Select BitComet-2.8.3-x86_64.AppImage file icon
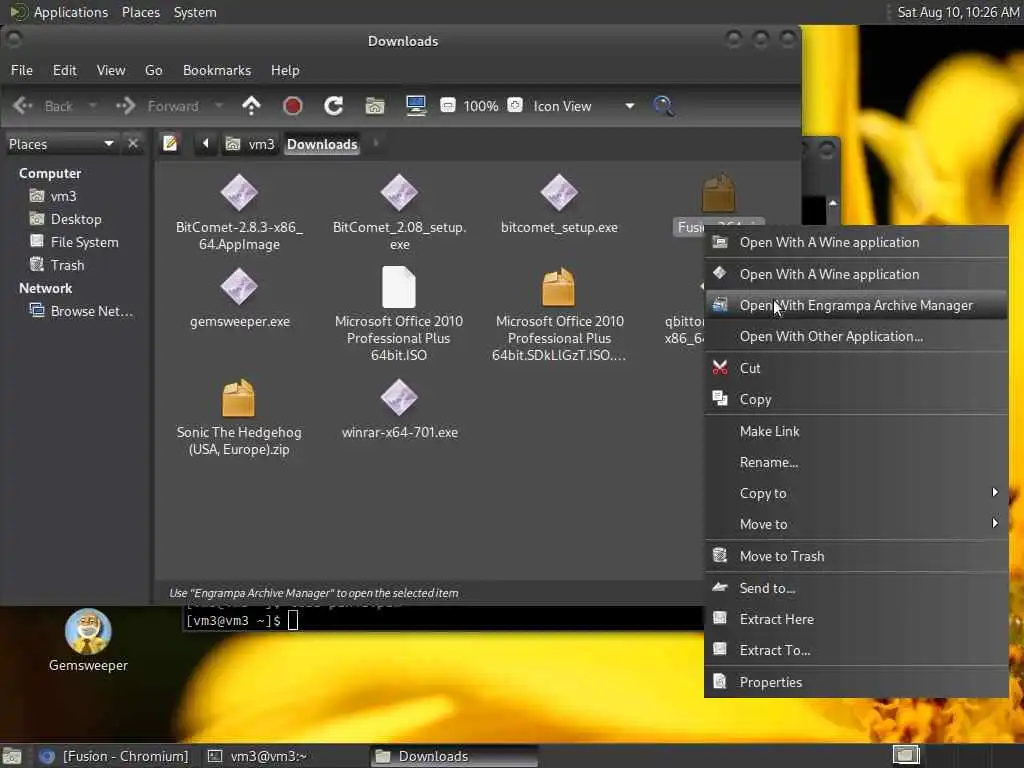The image size is (1024, 768). click(239, 193)
